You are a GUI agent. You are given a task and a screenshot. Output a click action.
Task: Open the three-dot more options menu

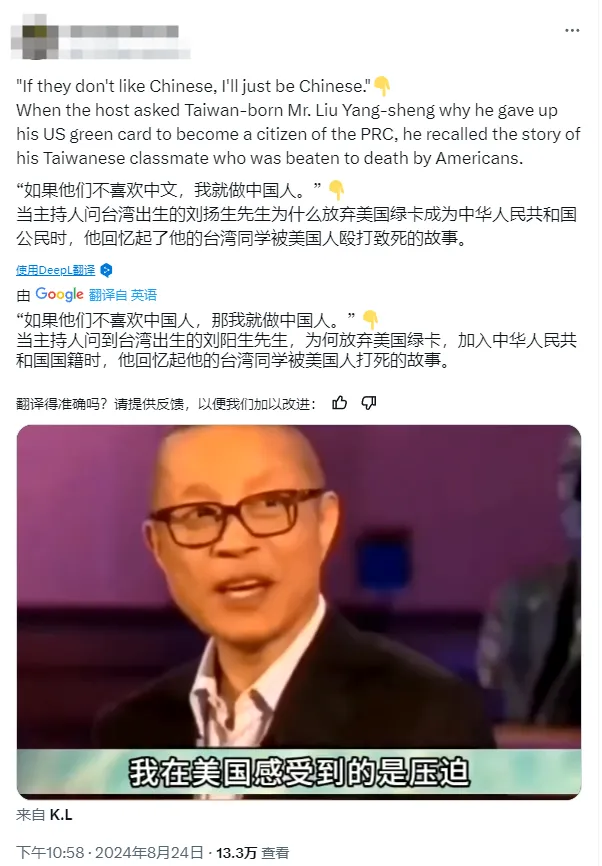click(x=572, y=30)
